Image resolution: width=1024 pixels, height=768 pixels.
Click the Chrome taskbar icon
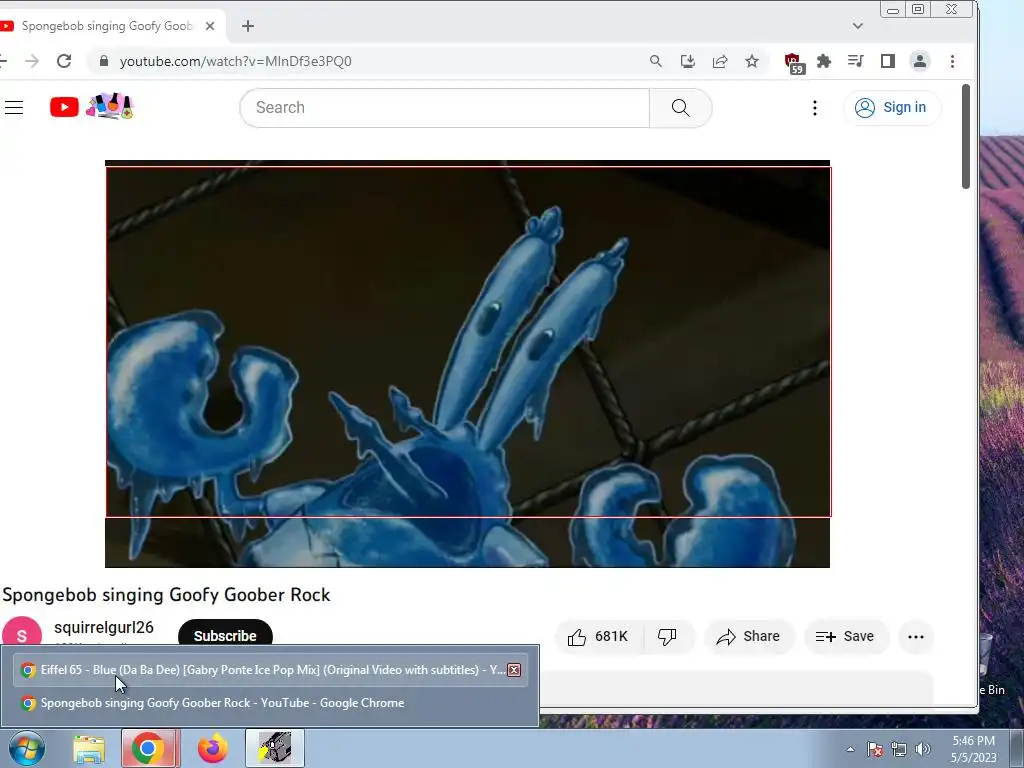click(148, 748)
